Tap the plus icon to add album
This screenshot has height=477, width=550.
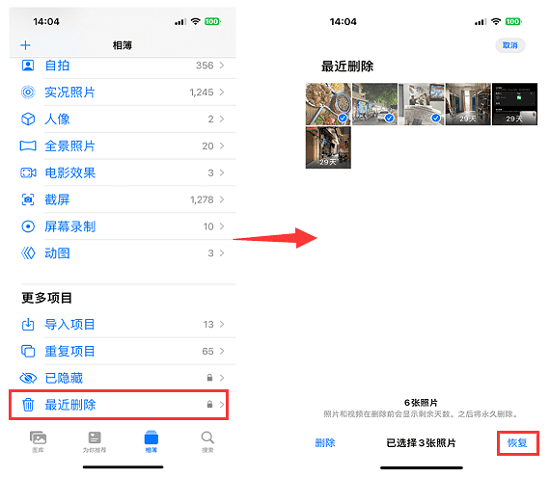(25, 45)
